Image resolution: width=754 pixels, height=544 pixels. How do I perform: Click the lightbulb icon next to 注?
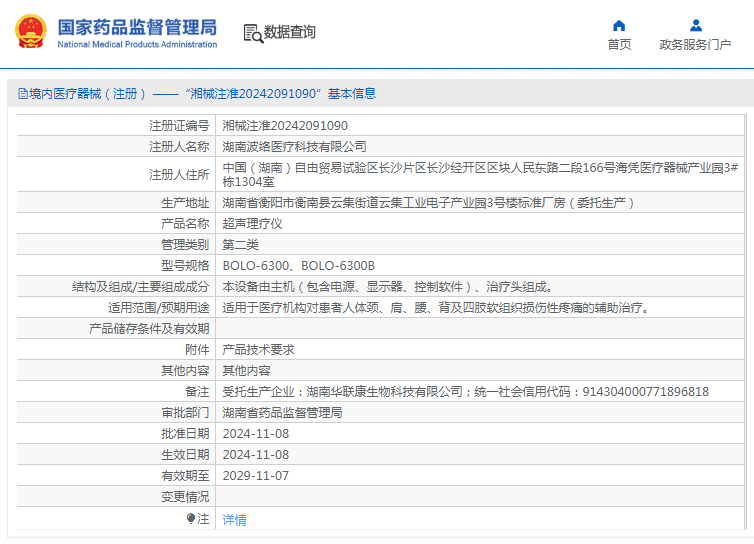(x=190, y=519)
